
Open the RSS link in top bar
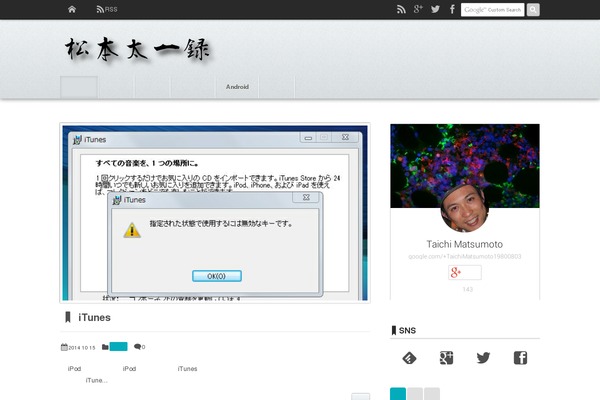point(107,10)
